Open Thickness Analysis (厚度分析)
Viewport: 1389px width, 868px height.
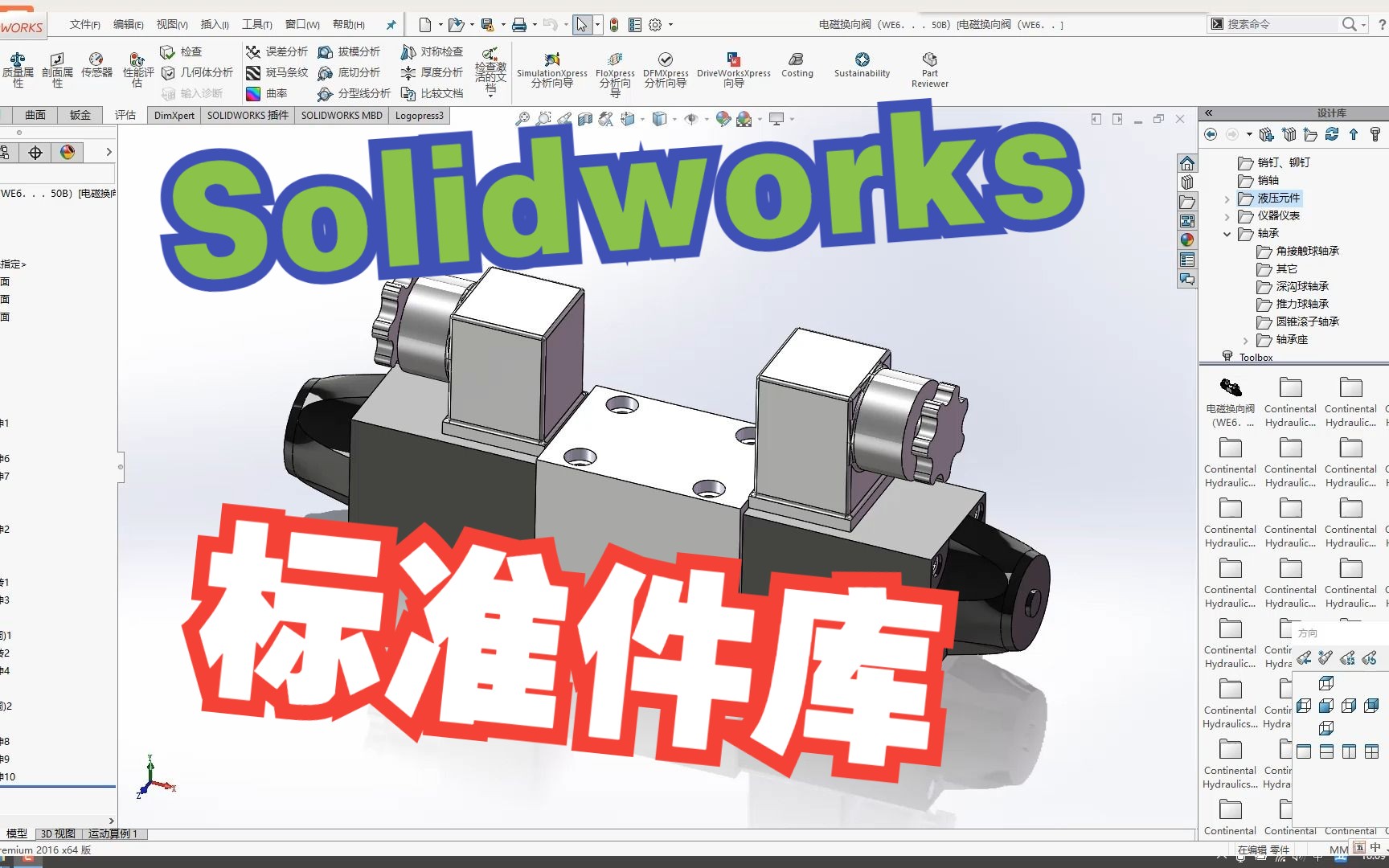tap(432, 72)
